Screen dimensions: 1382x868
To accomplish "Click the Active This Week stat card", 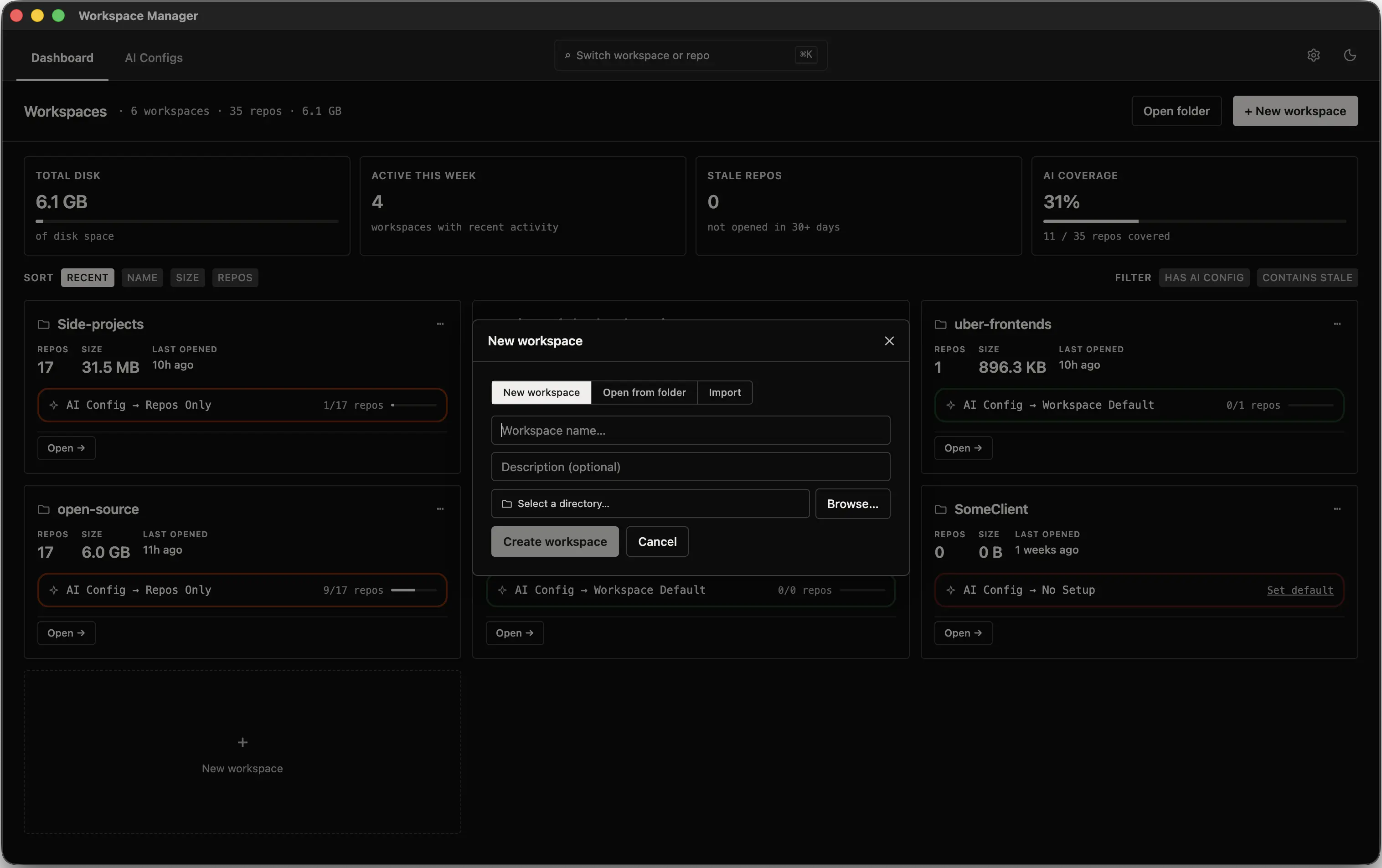I will [523, 206].
